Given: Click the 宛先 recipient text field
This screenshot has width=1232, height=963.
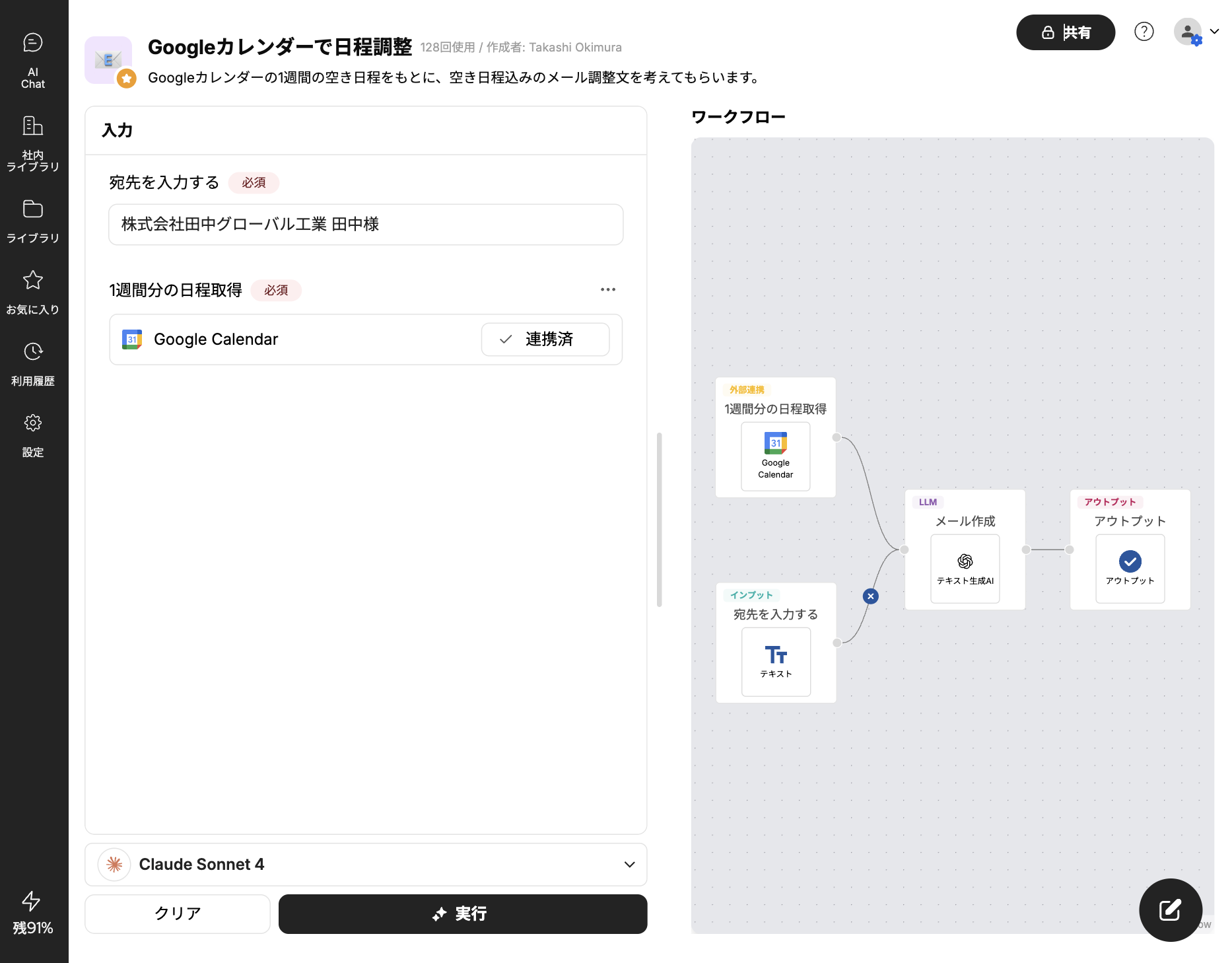Looking at the screenshot, I should pos(366,225).
